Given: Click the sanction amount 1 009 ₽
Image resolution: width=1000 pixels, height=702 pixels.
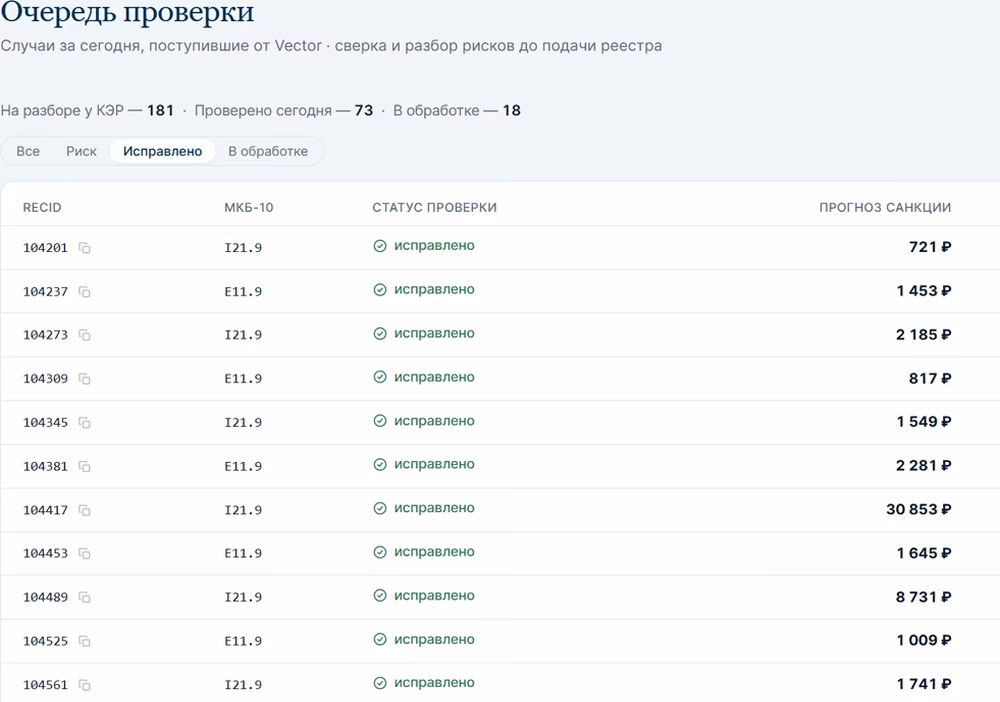Looking at the screenshot, I should point(924,641).
